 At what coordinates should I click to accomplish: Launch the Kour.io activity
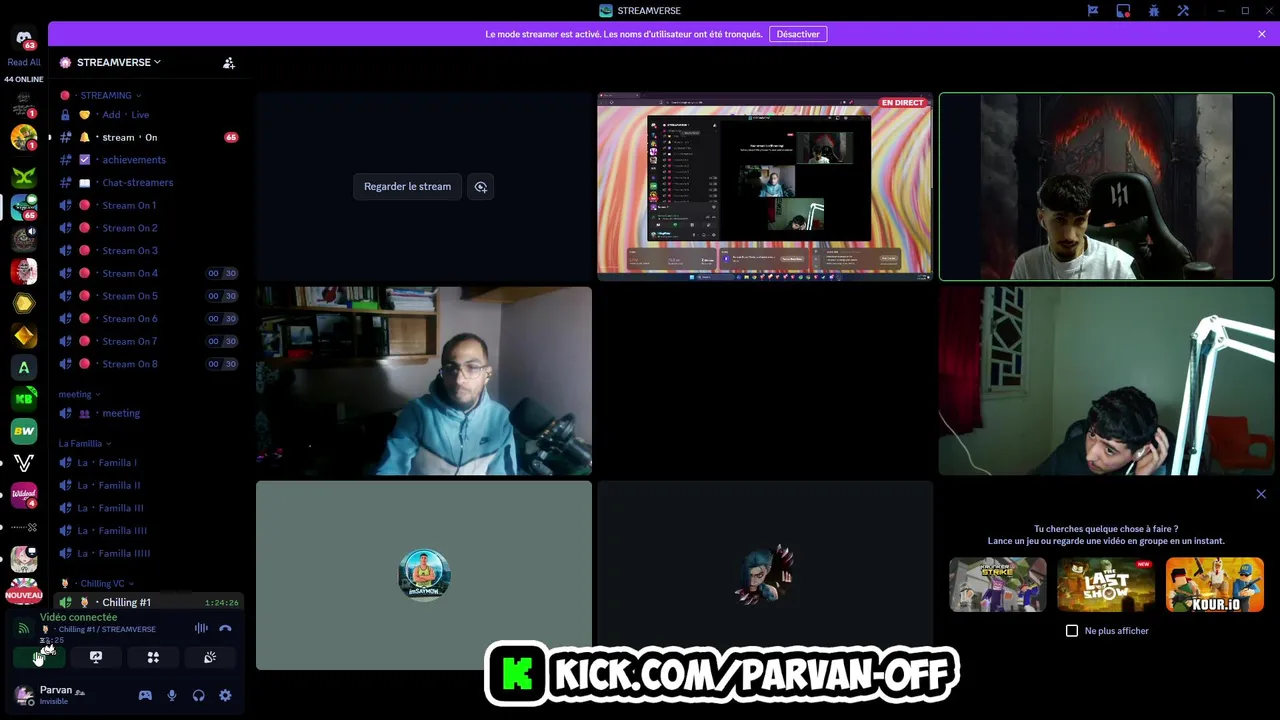pos(1215,584)
